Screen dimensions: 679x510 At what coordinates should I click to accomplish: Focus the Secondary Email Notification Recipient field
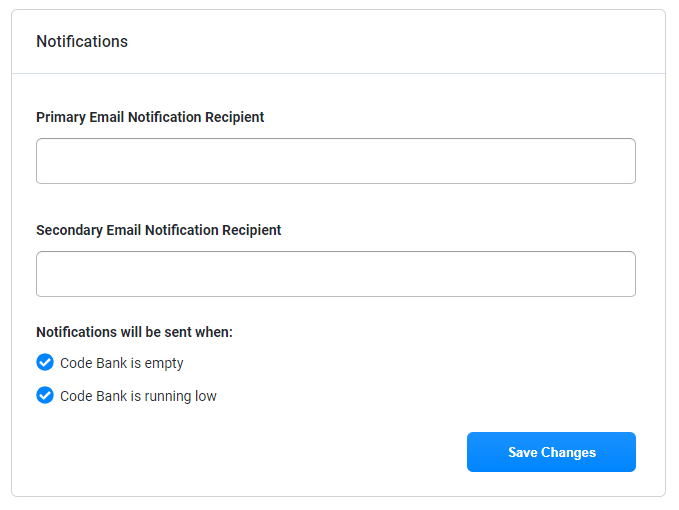[336, 274]
